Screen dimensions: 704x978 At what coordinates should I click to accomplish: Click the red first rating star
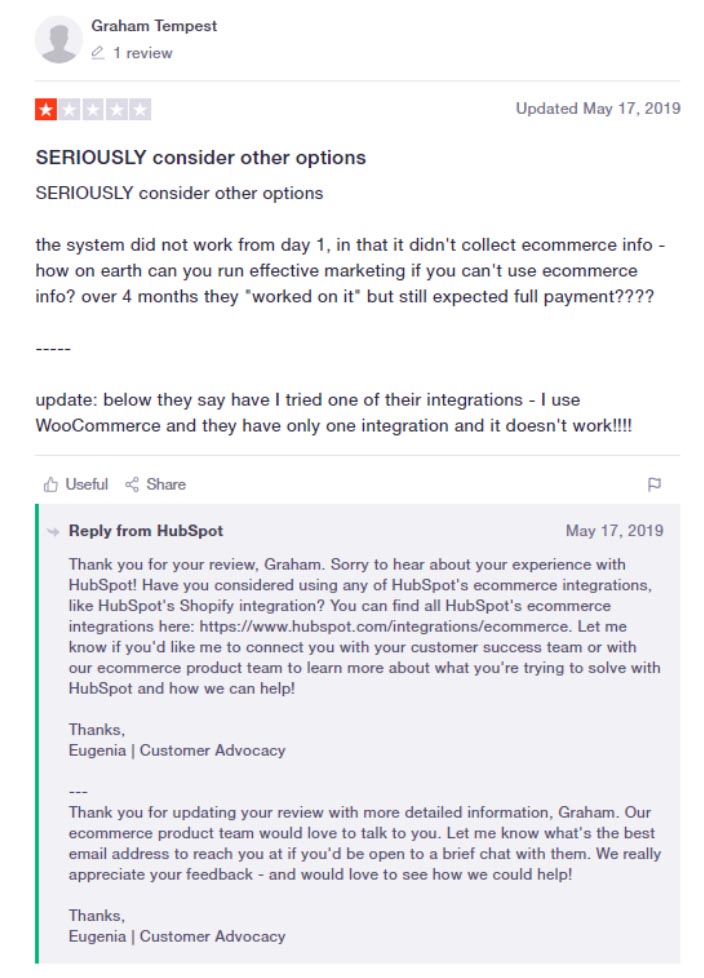[x=46, y=109]
